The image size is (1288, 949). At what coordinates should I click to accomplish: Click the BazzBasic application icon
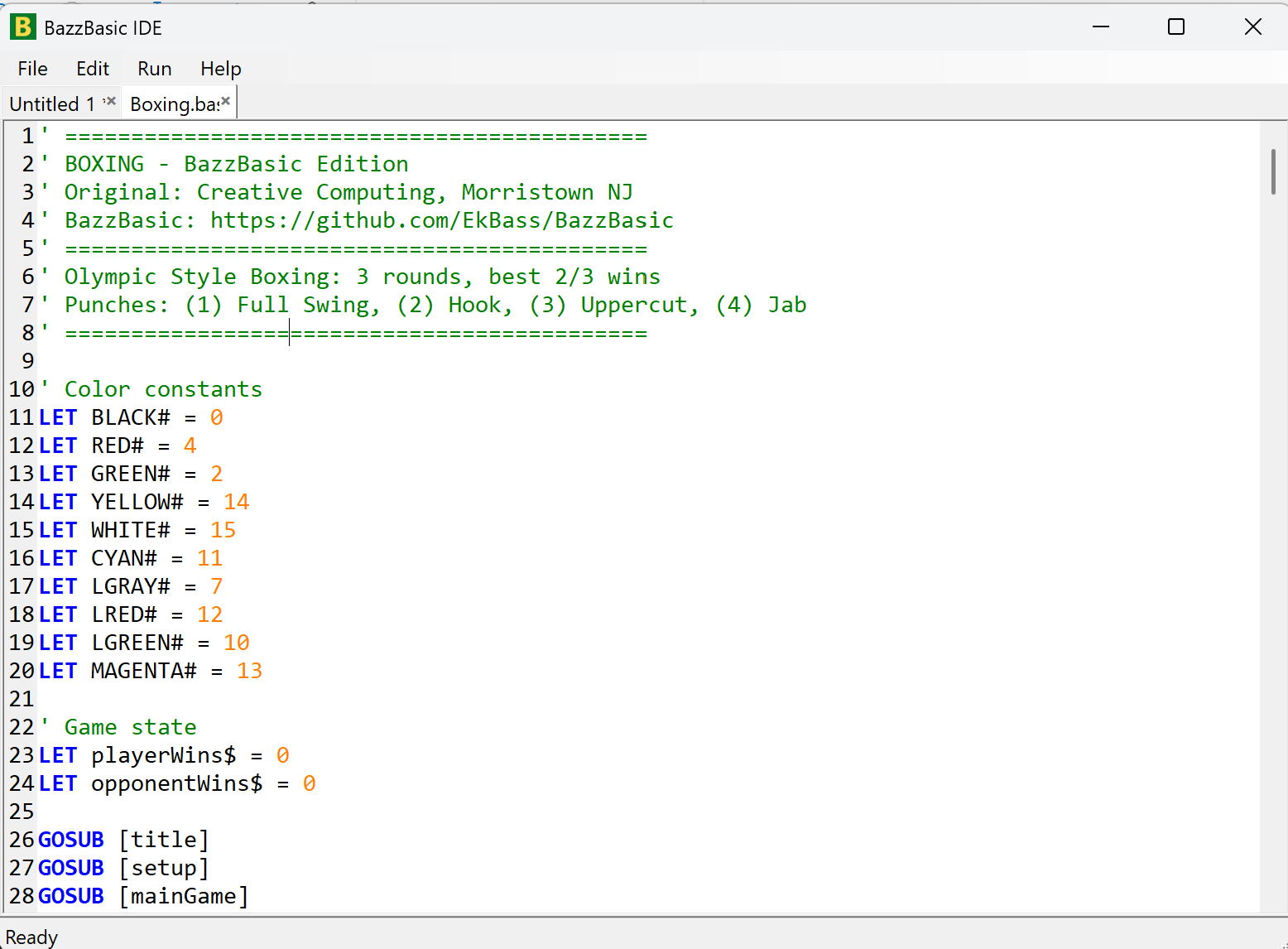[22, 26]
